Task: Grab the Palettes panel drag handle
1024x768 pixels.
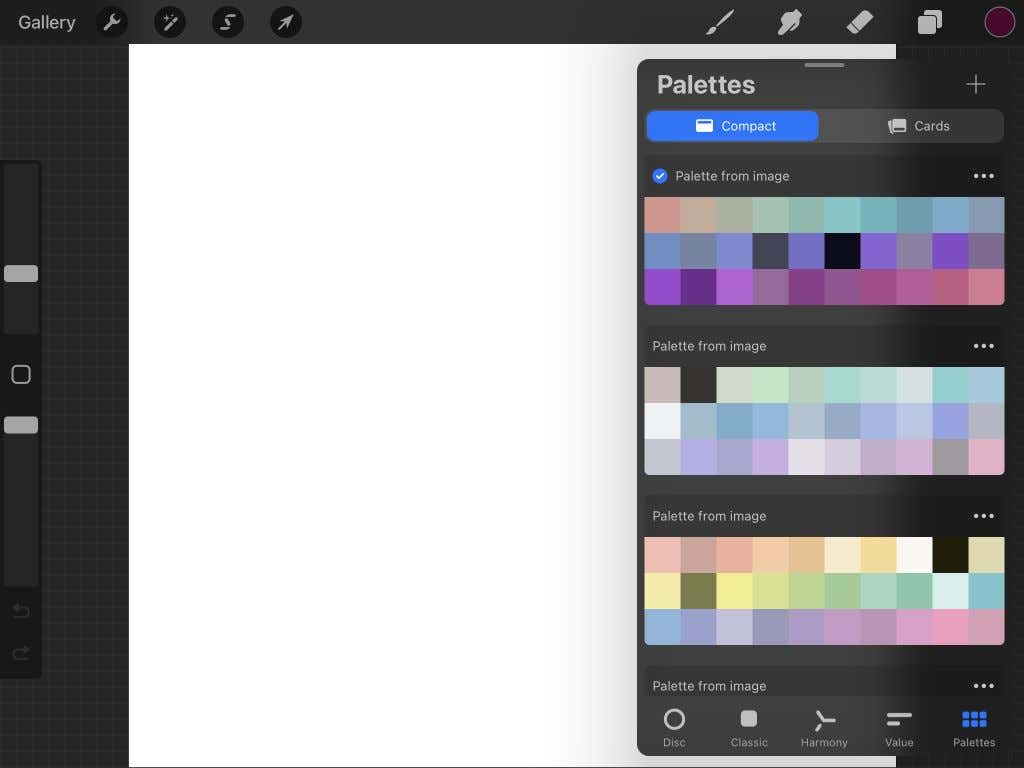Action: coord(824,65)
